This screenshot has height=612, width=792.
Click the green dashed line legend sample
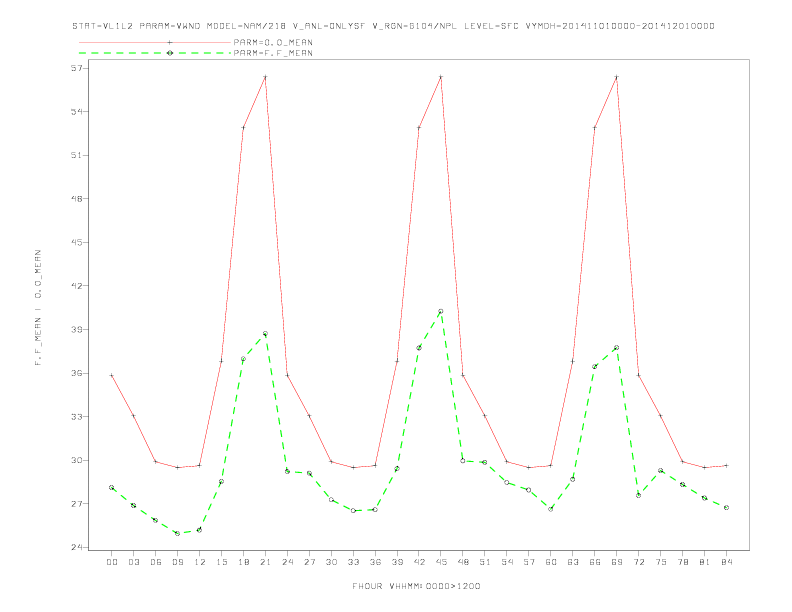[x=155, y=53]
